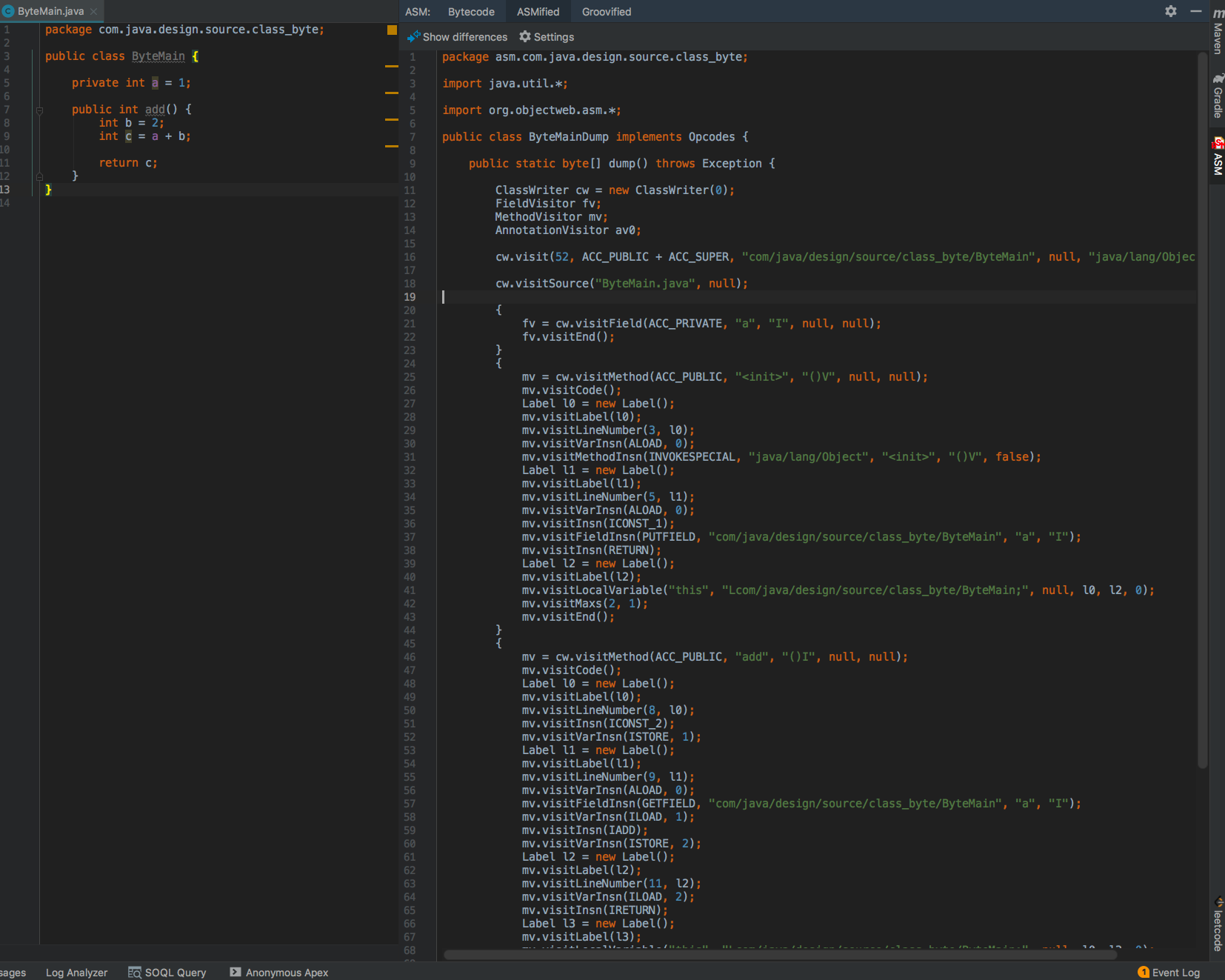The height and width of the screenshot is (980, 1225).
Task: Click the field 'a' in 'private int a = 1'
Action: (x=155, y=83)
